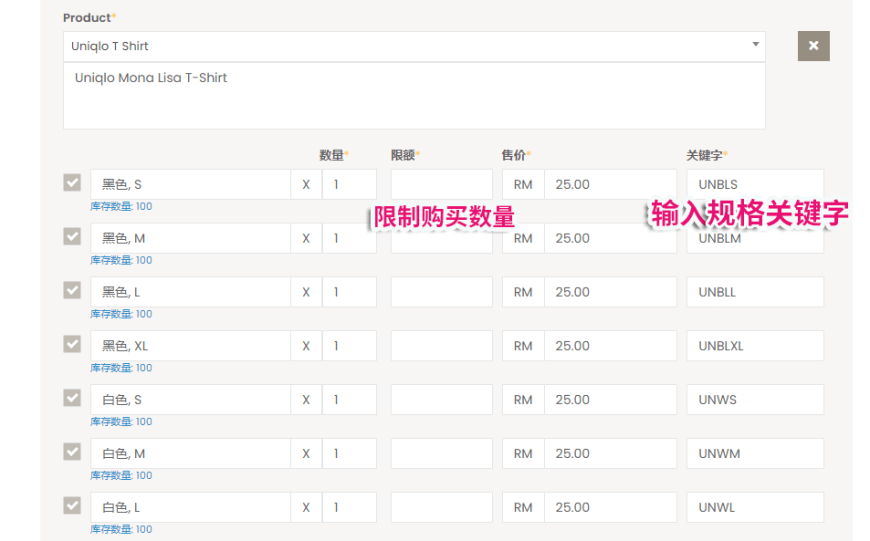Click the 25.00 price field for 白色, S
Screen dimensions: 870x541
click(610, 400)
